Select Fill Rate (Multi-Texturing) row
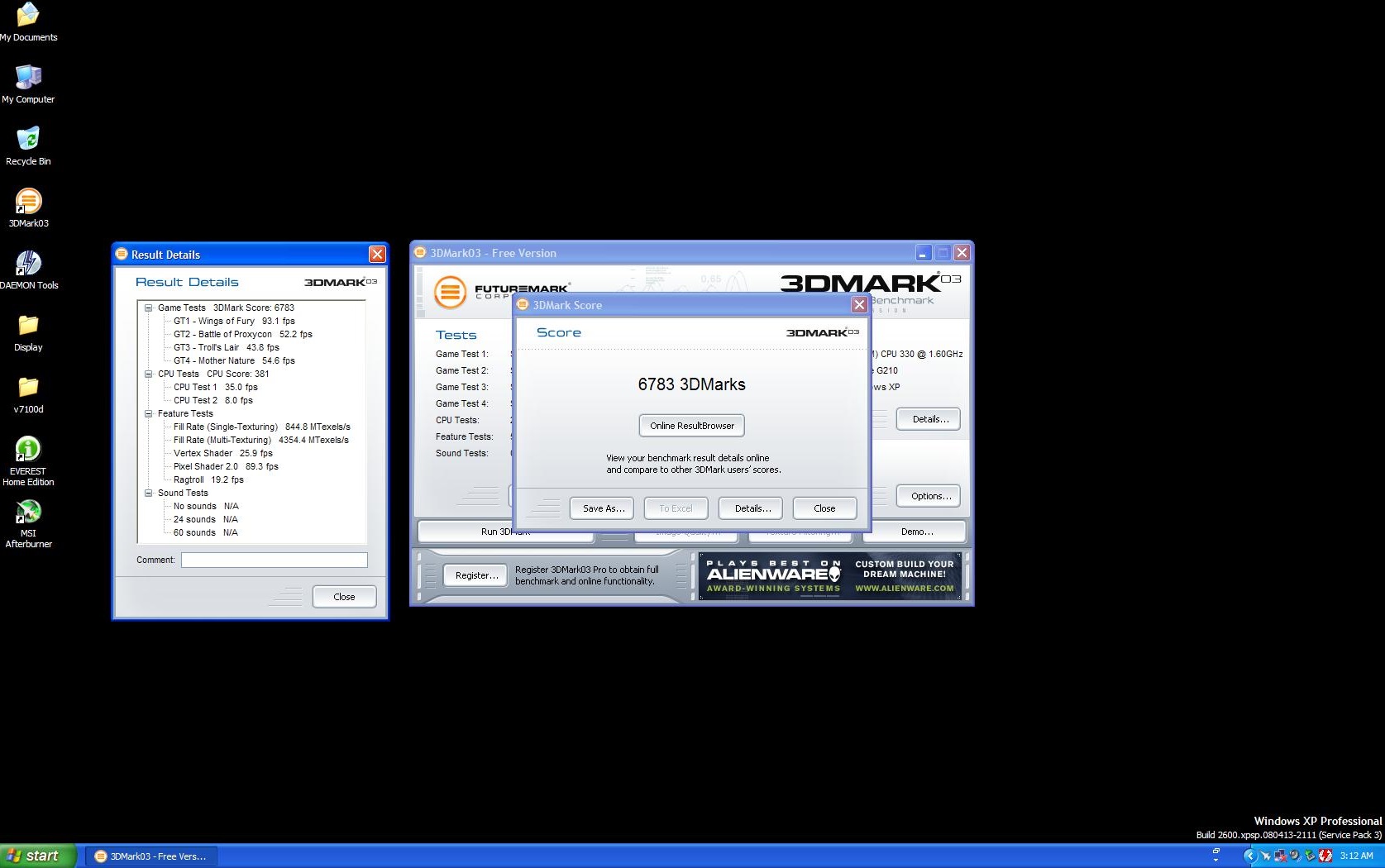The height and width of the screenshot is (868, 1385). click(261, 440)
